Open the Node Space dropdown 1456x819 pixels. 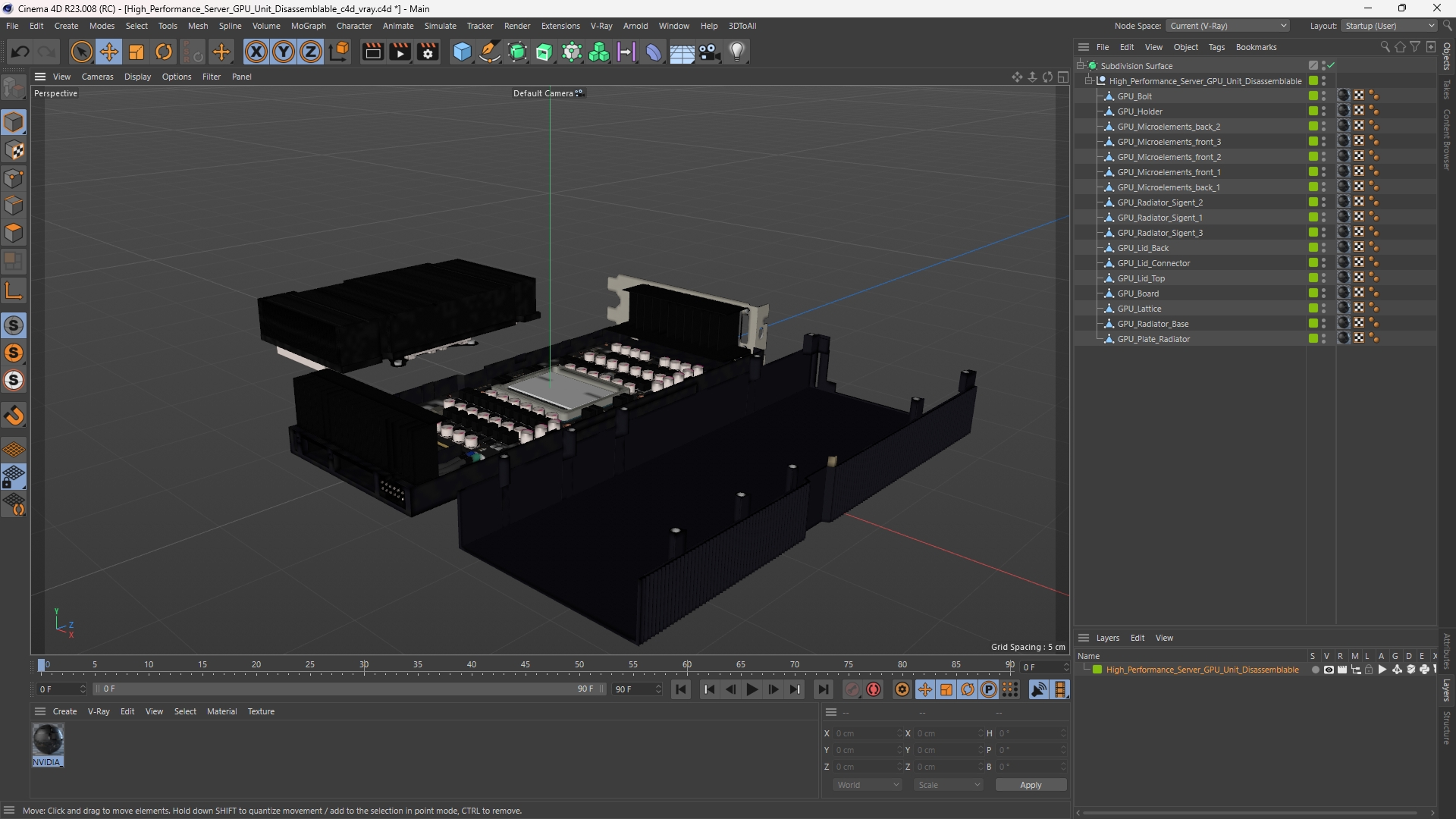(x=1228, y=26)
